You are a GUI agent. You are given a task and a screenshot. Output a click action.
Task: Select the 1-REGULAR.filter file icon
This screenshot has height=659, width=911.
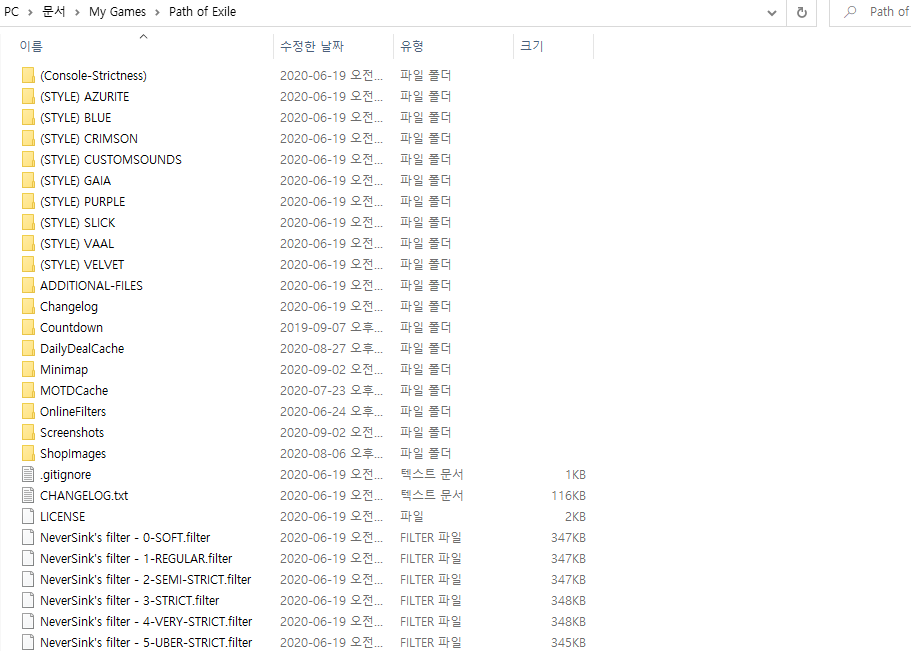(x=28, y=558)
